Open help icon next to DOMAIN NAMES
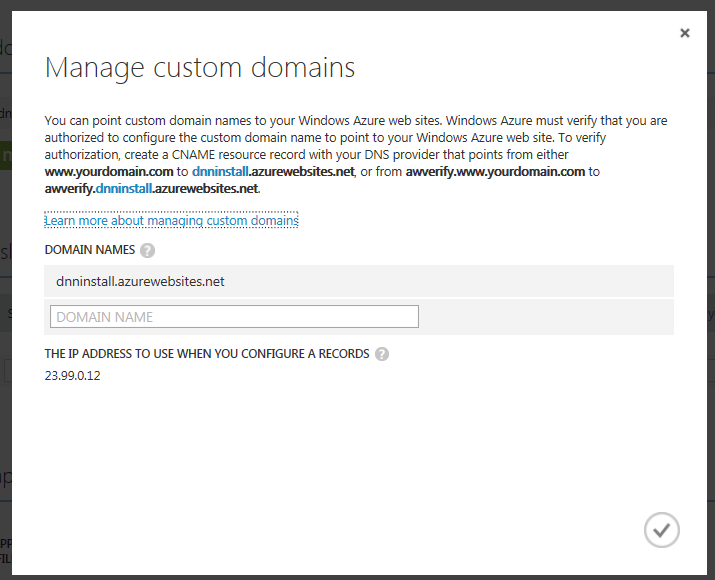The height and width of the screenshot is (580, 715). point(147,250)
